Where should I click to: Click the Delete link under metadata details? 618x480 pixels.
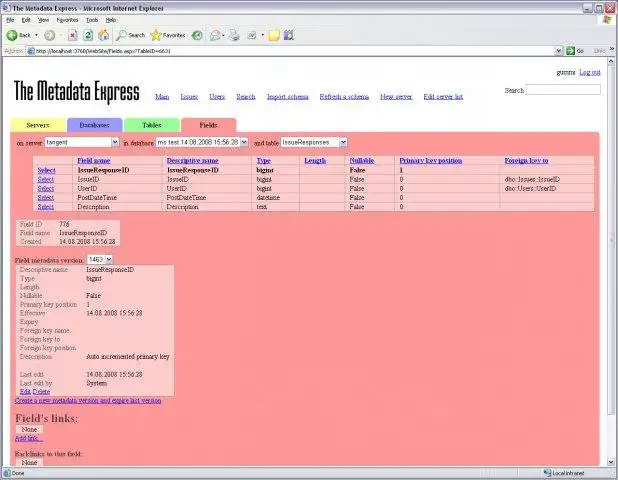tap(41, 392)
